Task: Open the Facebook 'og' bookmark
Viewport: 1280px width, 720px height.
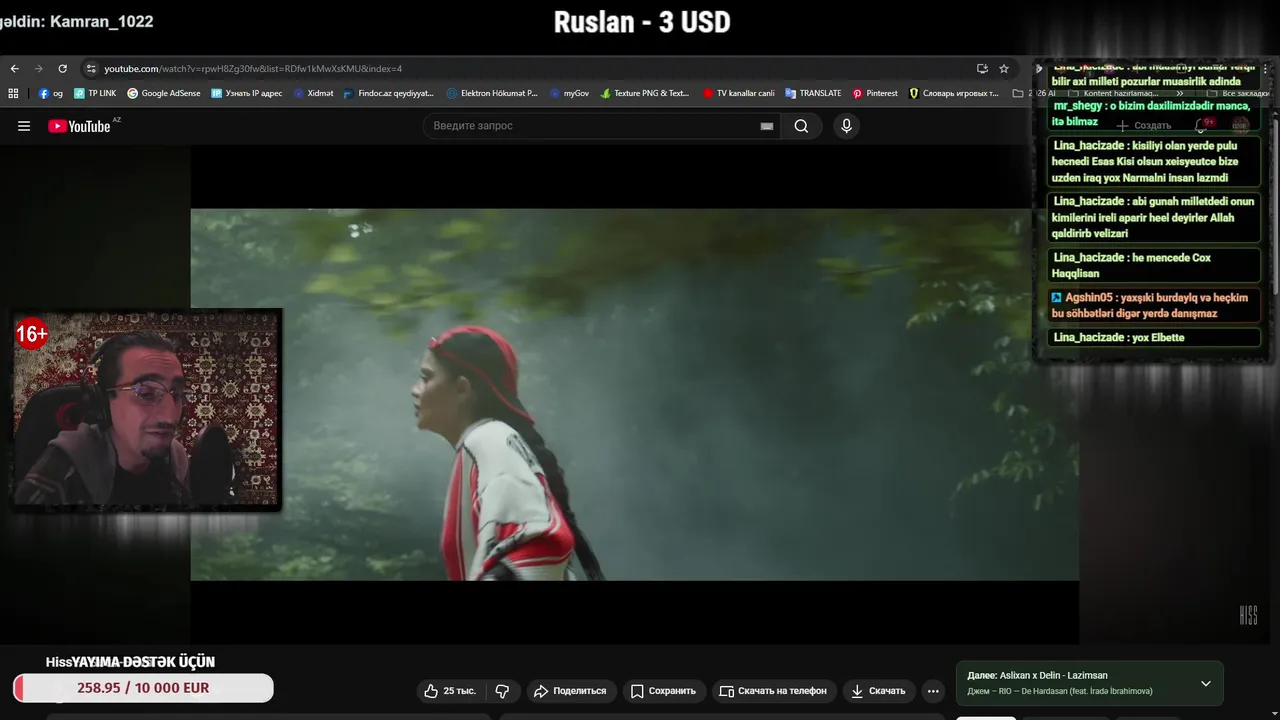Action: tap(51, 93)
